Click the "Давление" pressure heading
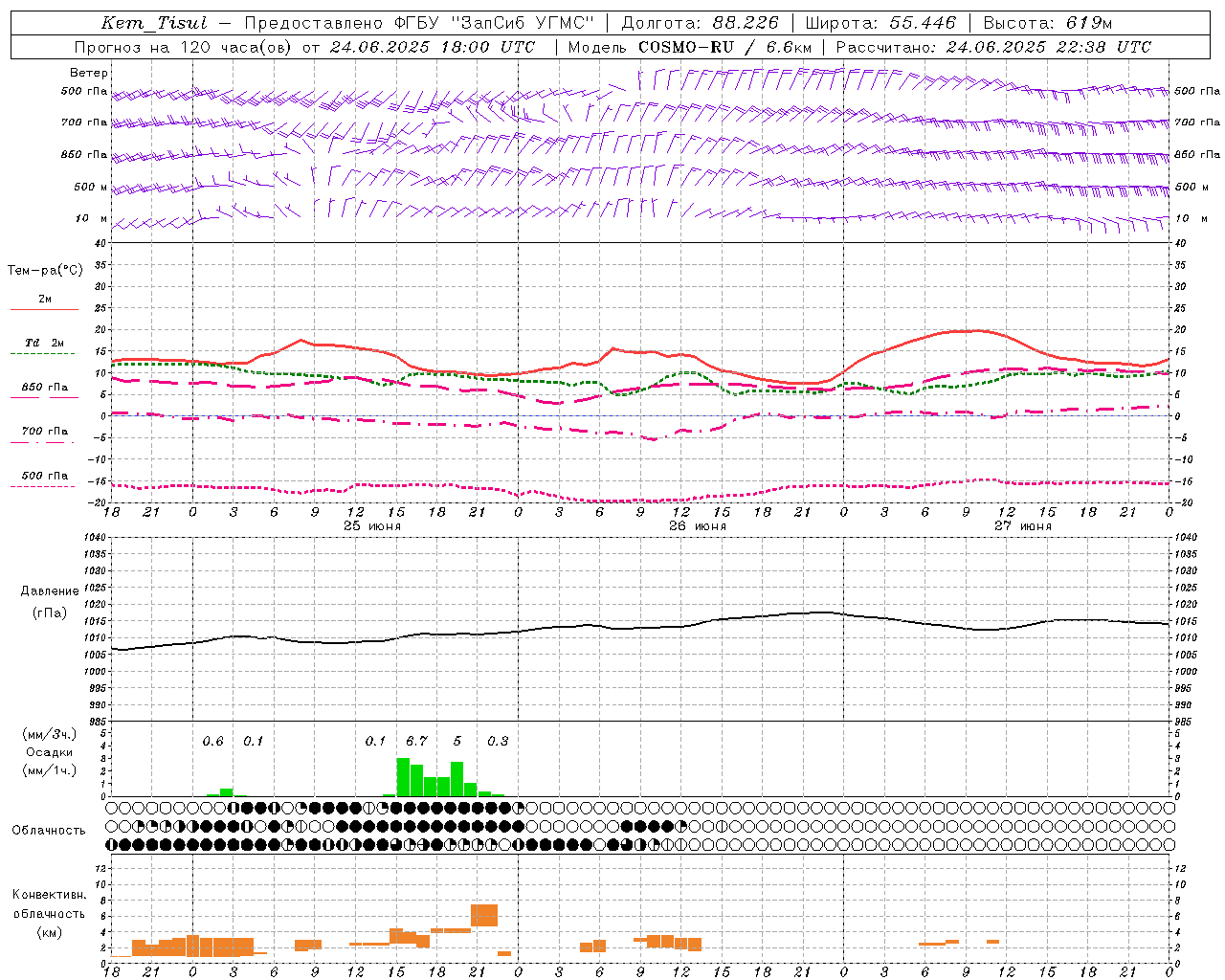Viewport: 1225px width, 980px height. click(x=50, y=590)
